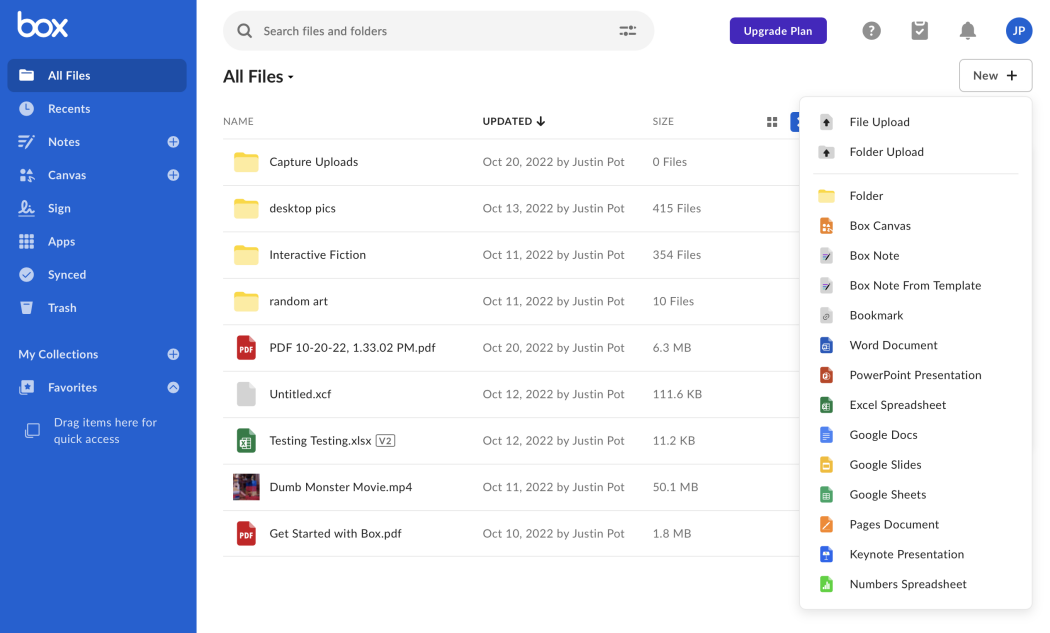Open the notifications bell
Screen dimensions: 1050x633
[968, 31]
